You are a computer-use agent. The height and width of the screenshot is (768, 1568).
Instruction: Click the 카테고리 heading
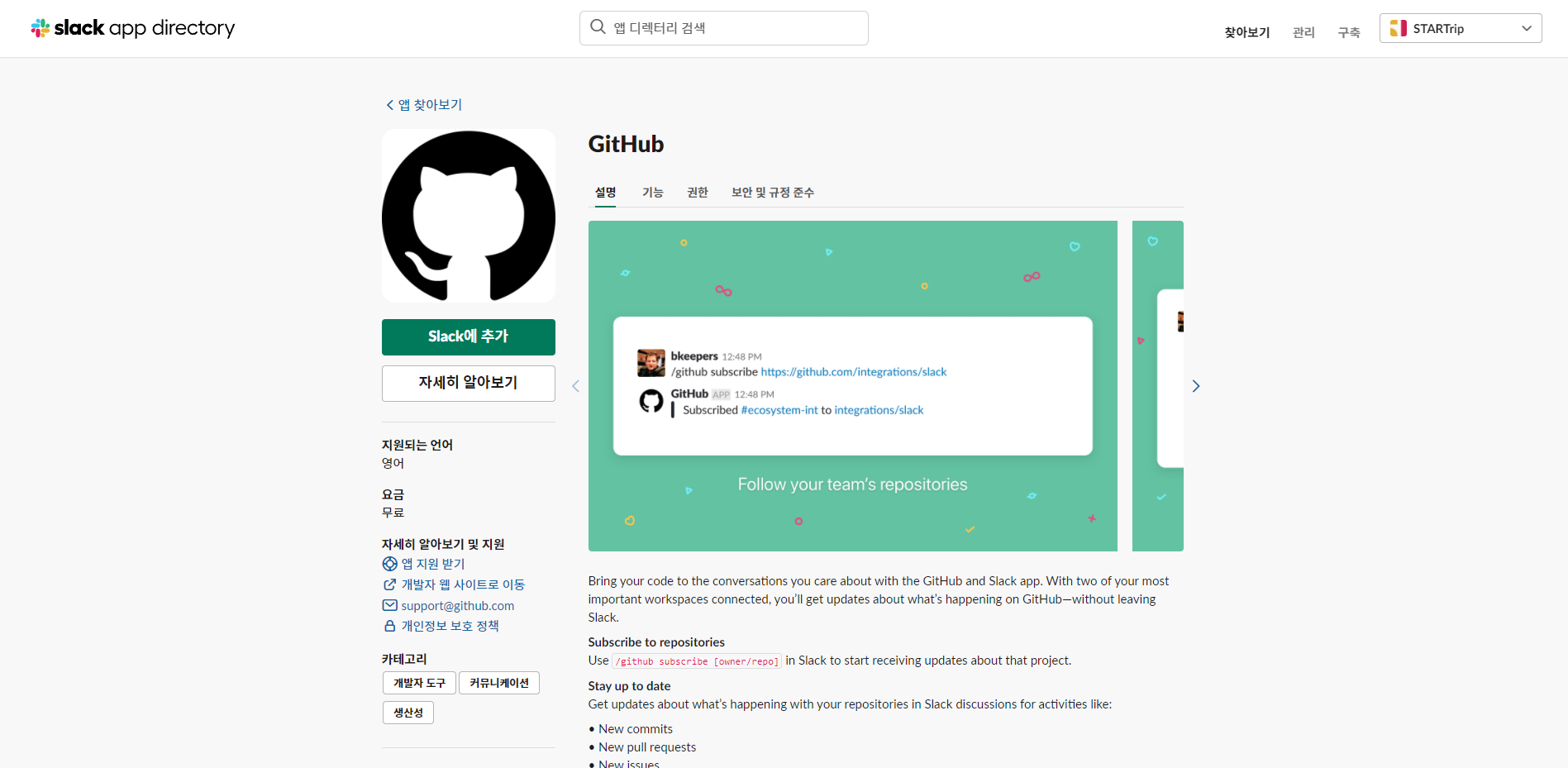point(405,659)
